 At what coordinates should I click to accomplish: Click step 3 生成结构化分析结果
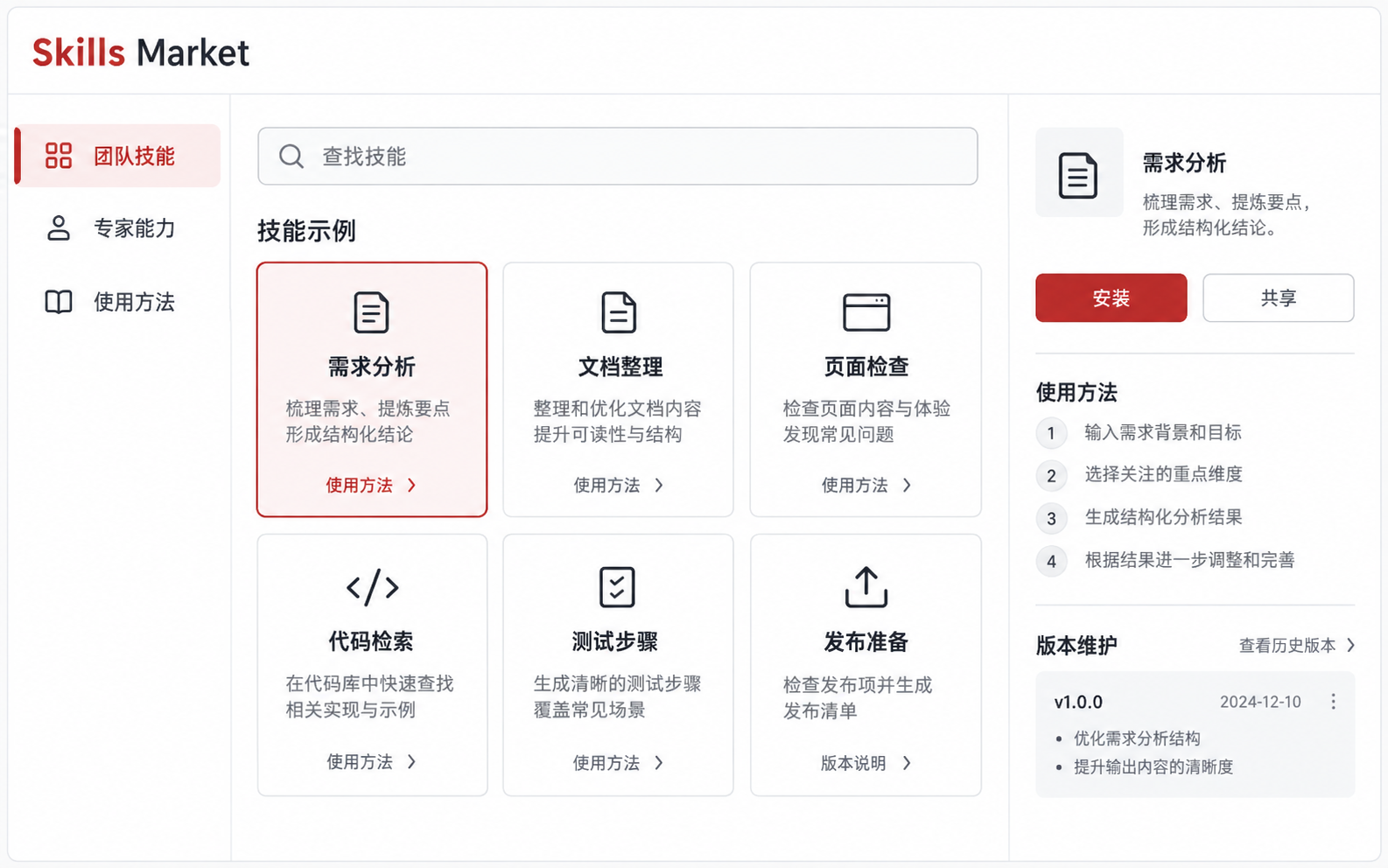tap(1164, 518)
